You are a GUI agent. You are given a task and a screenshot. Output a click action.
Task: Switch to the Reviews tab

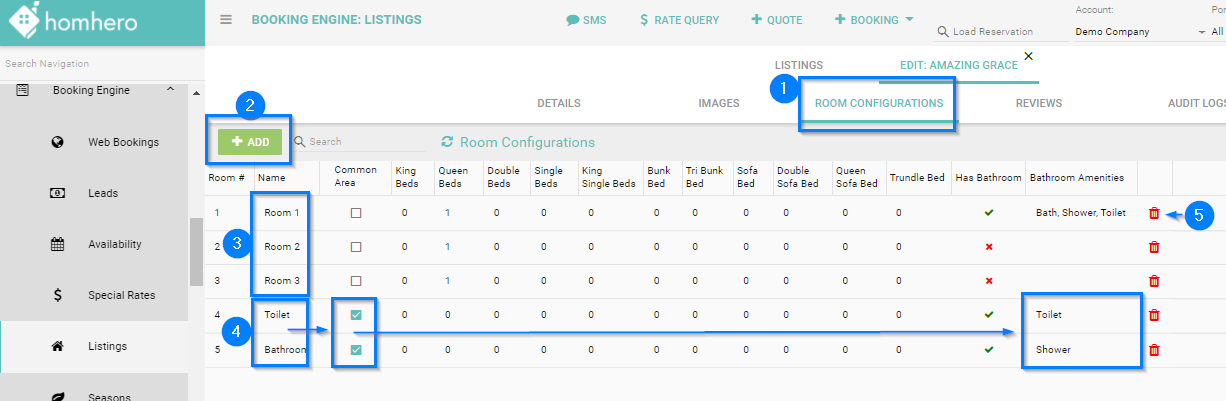click(x=1038, y=103)
